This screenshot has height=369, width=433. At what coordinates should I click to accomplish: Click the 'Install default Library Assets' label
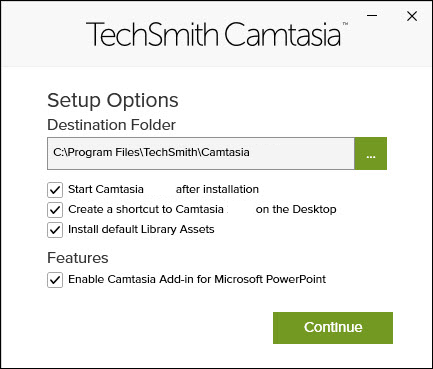(x=141, y=230)
